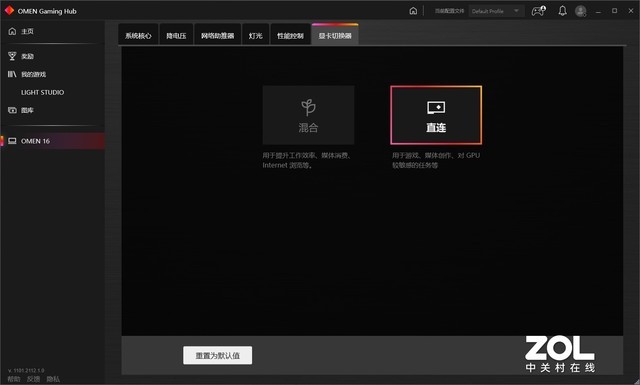Viewport: 640px width, 385px height.
Task: Switch to the 性能控制 tab
Action: coord(290,36)
